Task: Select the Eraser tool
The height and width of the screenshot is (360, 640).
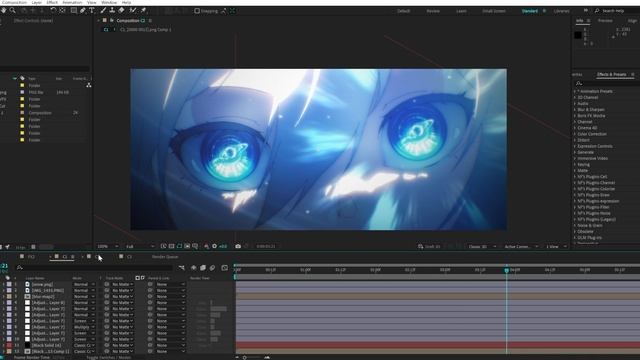Action: tap(122, 10)
